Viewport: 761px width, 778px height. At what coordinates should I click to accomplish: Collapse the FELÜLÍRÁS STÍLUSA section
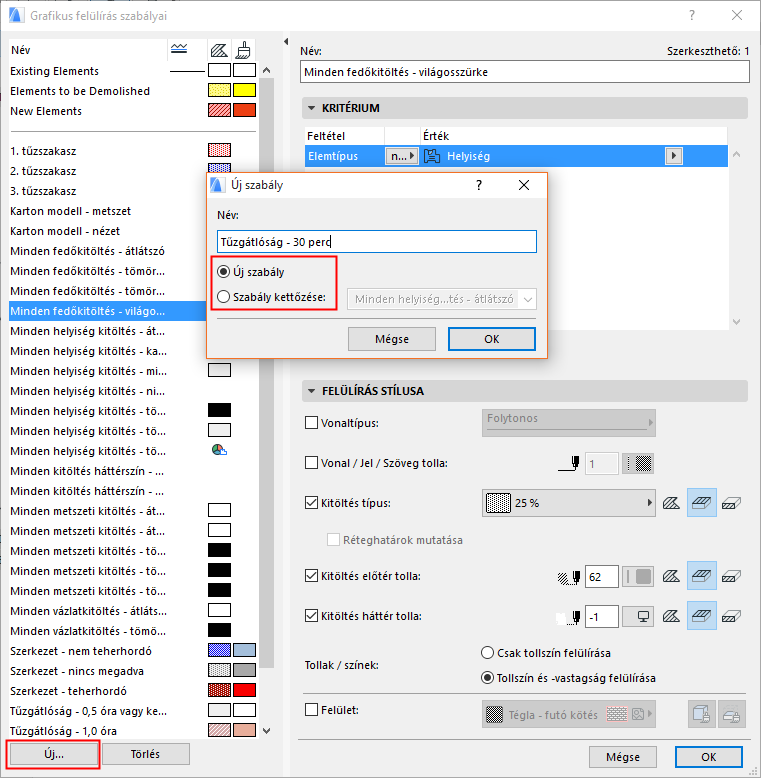(x=312, y=391)
